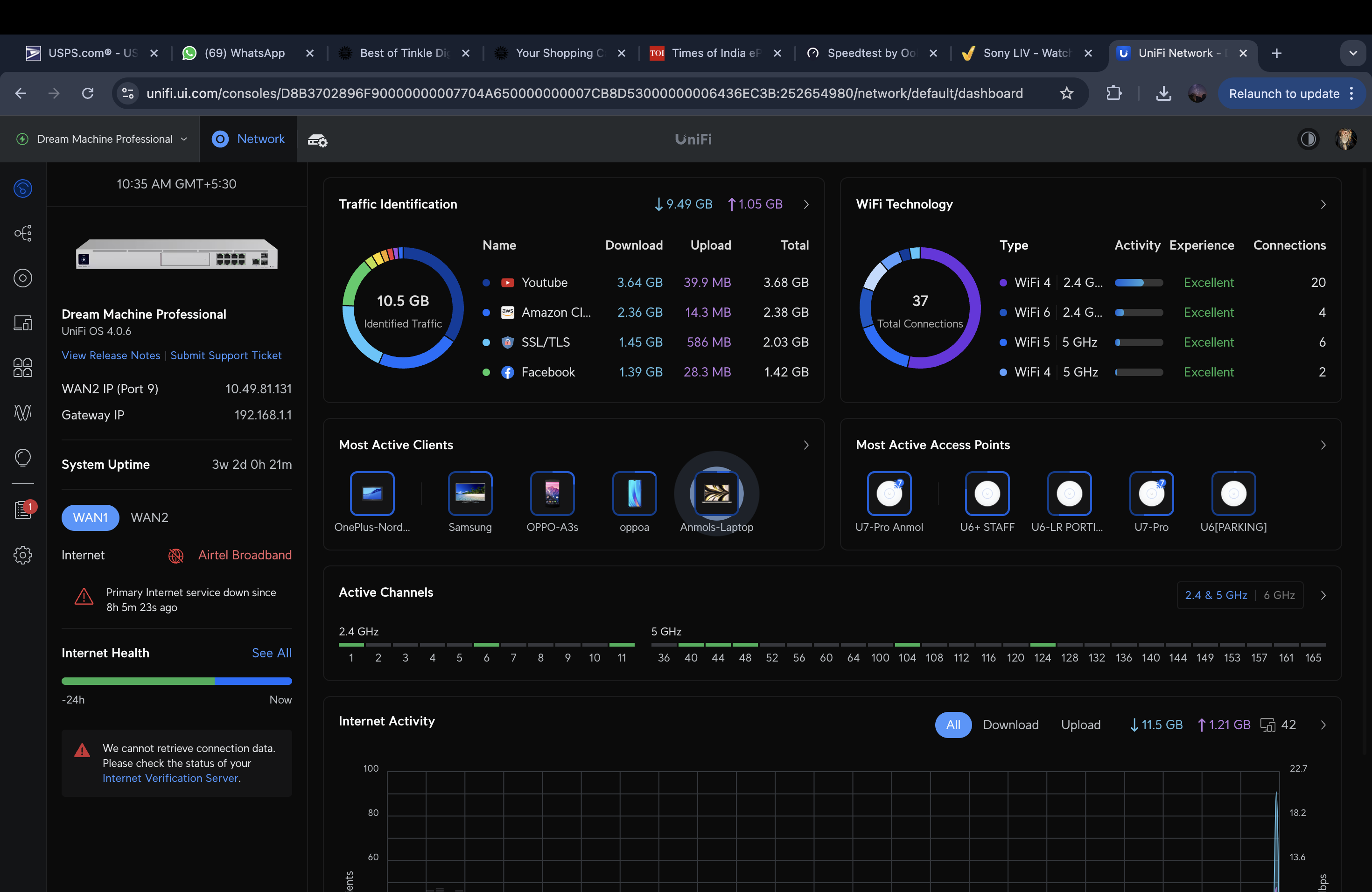Open Client Devices sidebar icon

[22, 323]
